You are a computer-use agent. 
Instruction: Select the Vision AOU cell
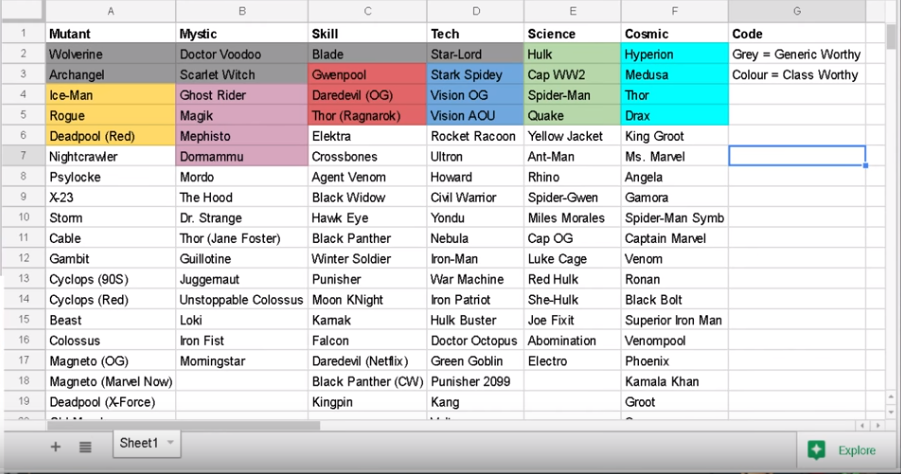476,115
